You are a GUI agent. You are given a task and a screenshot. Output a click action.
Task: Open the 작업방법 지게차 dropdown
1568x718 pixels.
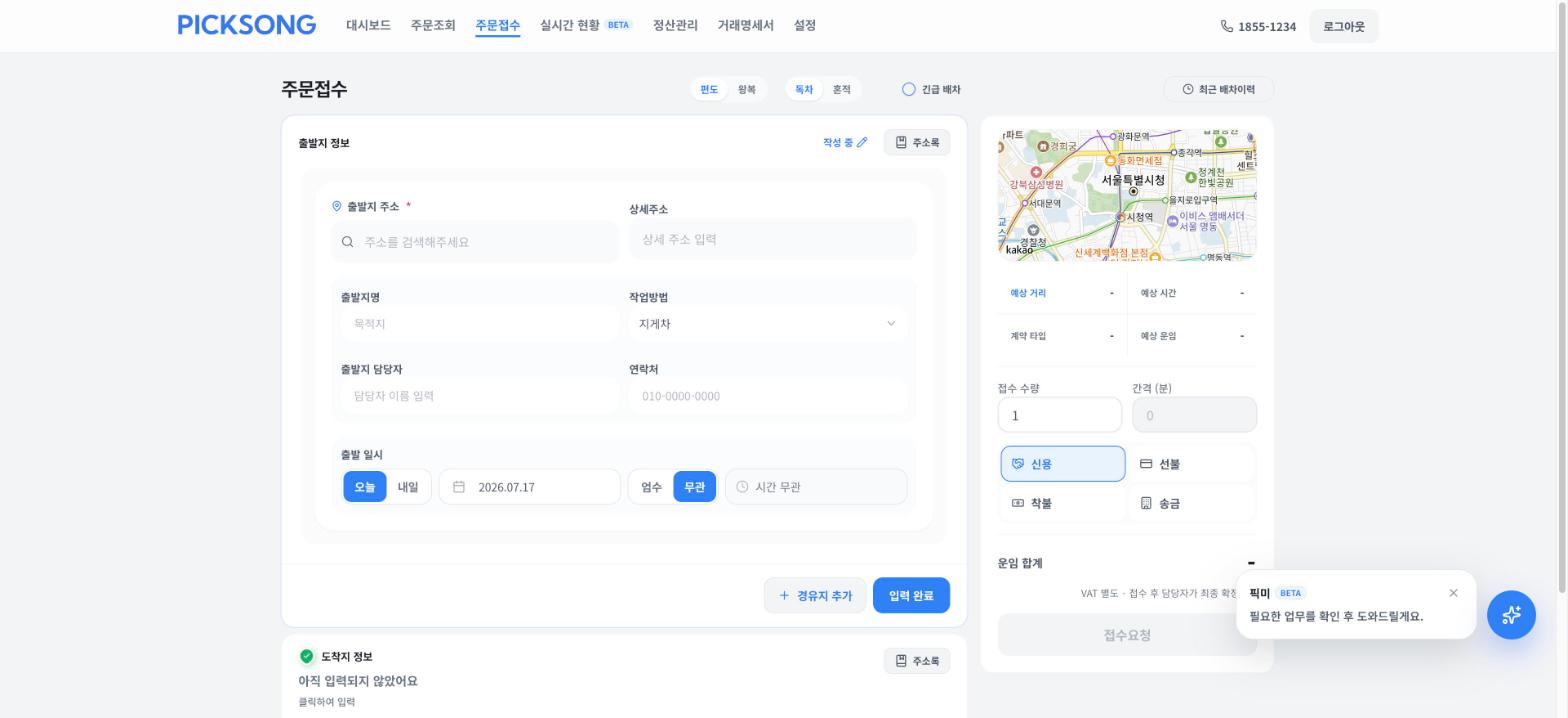(x=768, y=324)
